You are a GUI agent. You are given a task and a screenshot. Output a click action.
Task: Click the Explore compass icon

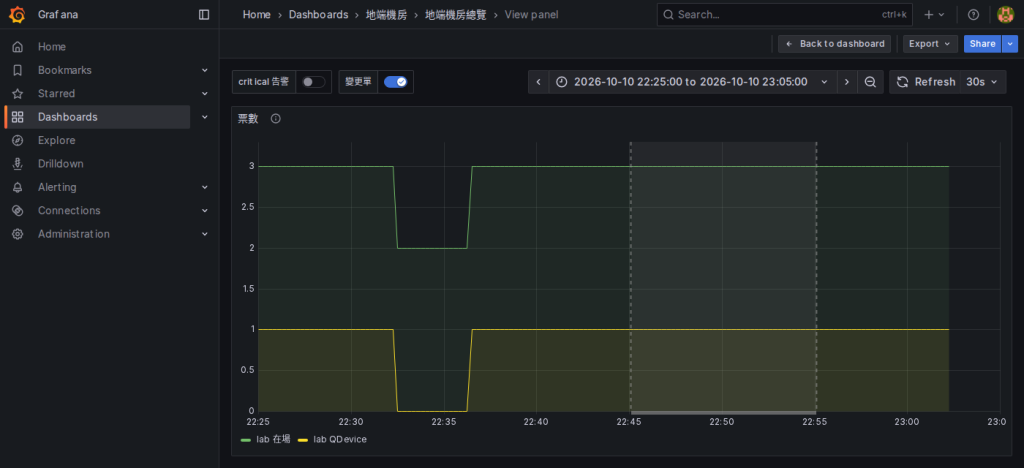18,140
